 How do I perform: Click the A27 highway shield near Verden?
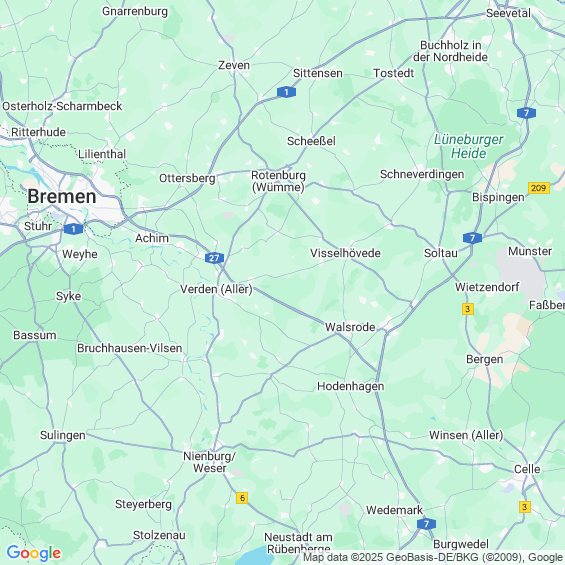click(x=214, y=258)
